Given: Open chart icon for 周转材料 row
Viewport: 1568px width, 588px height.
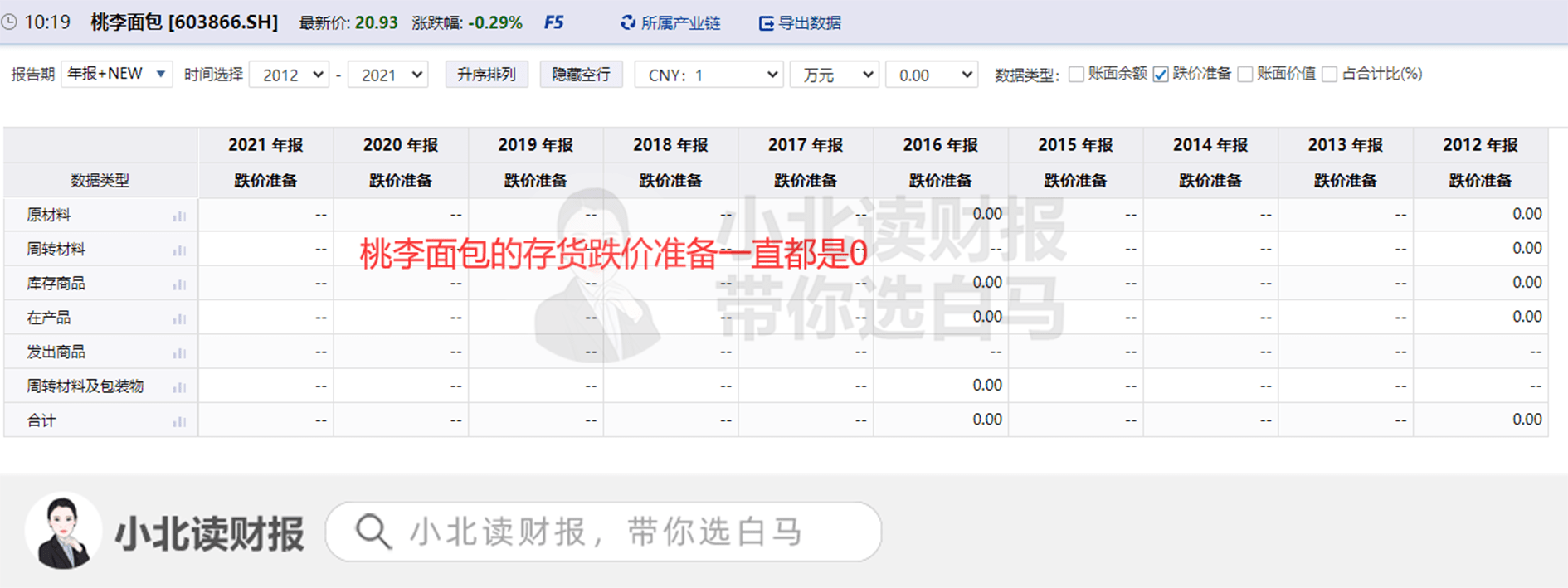Looking at the screenshot, I should coord(179,250).
